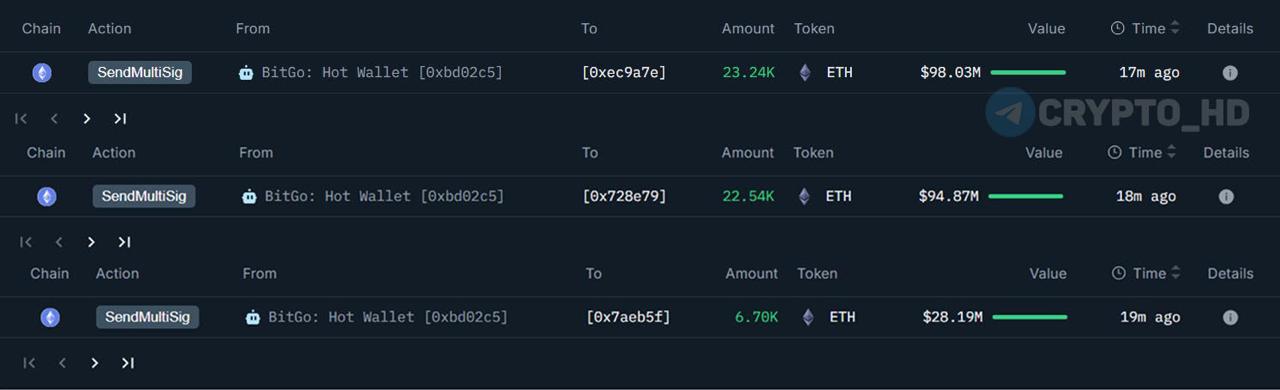1280x390 pixels.
Task: Go to next page under the first table
Action: coord(87,119)
